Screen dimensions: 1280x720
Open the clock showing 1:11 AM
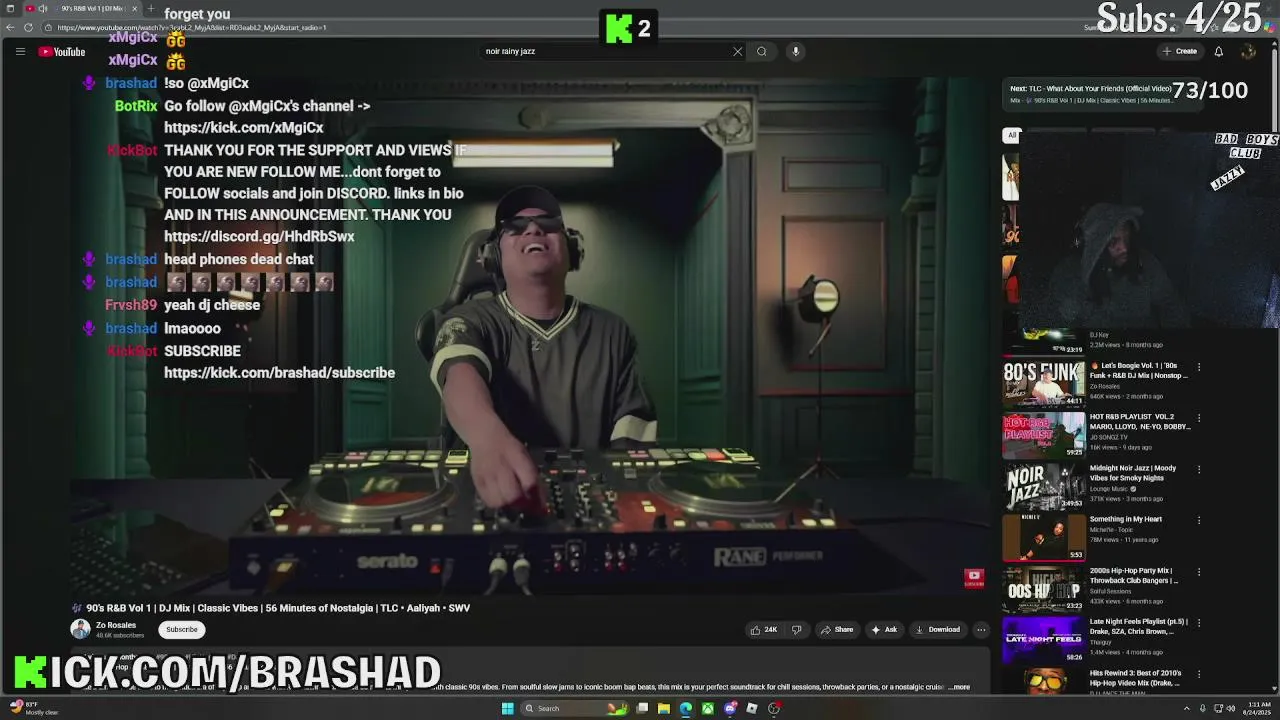tap(1256, 708)
